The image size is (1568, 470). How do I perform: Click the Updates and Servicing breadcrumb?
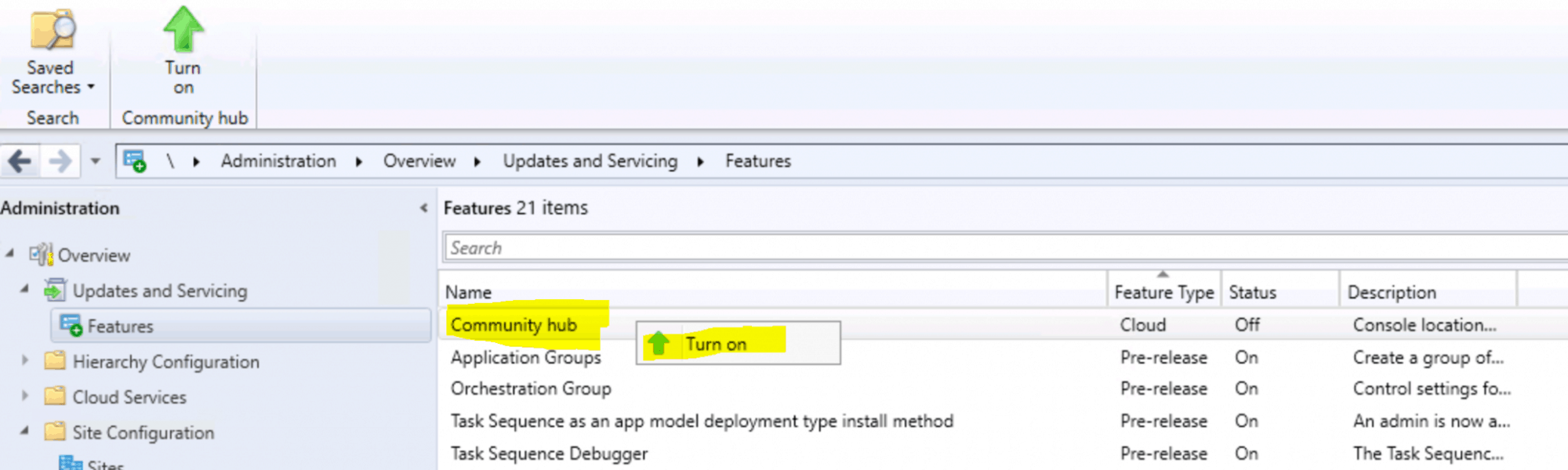point(590,161)
